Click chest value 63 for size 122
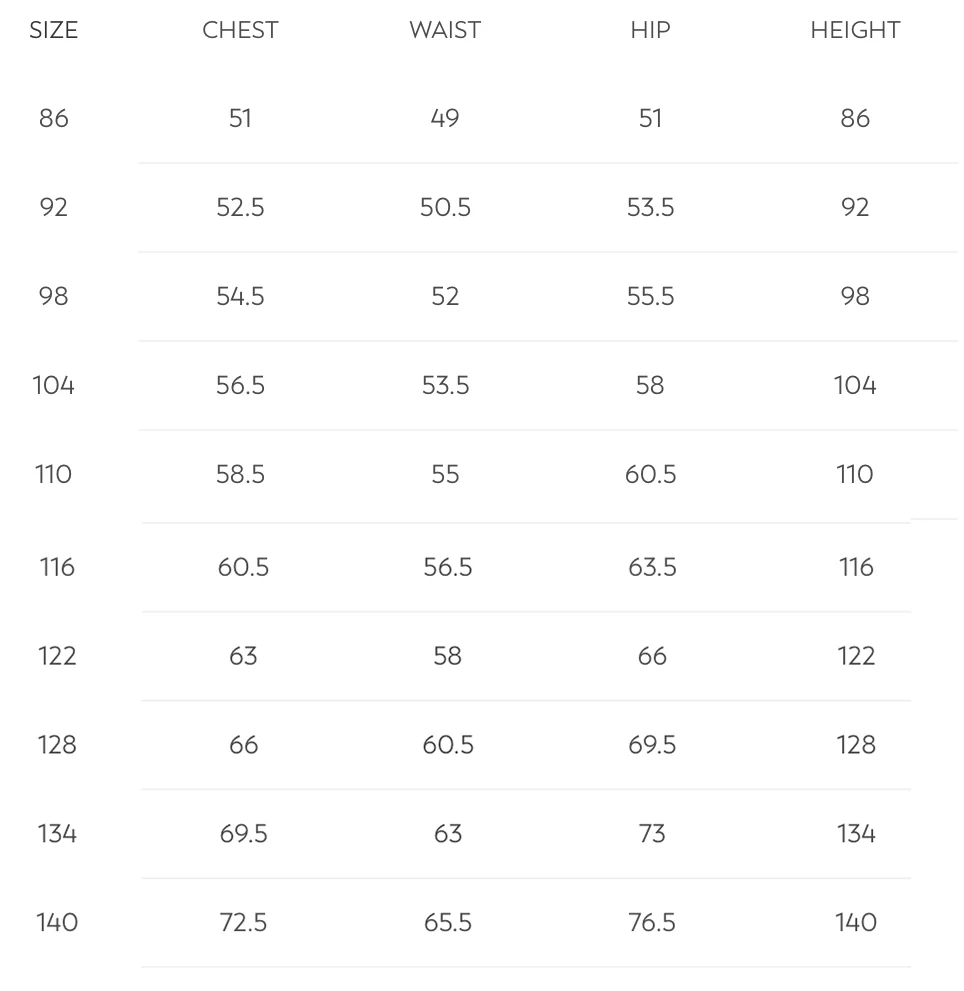This screenshot has width=964, height=991. pos(243,656)
